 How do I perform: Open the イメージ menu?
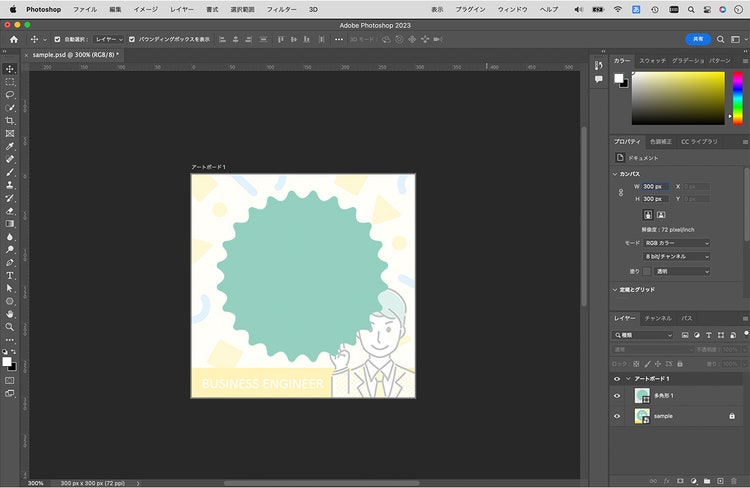[146, 10]
